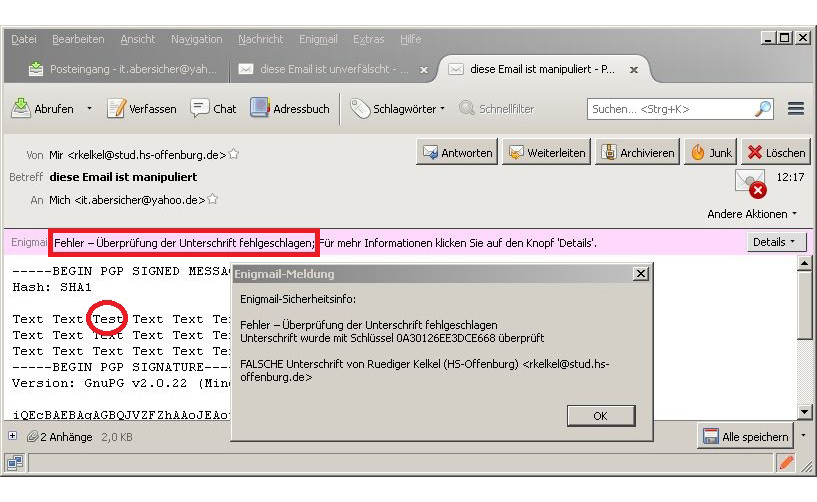Click the Abrufen get-mail icon
Screen dimensions: 817x502
pyautogui.click(x=21, y=109)
